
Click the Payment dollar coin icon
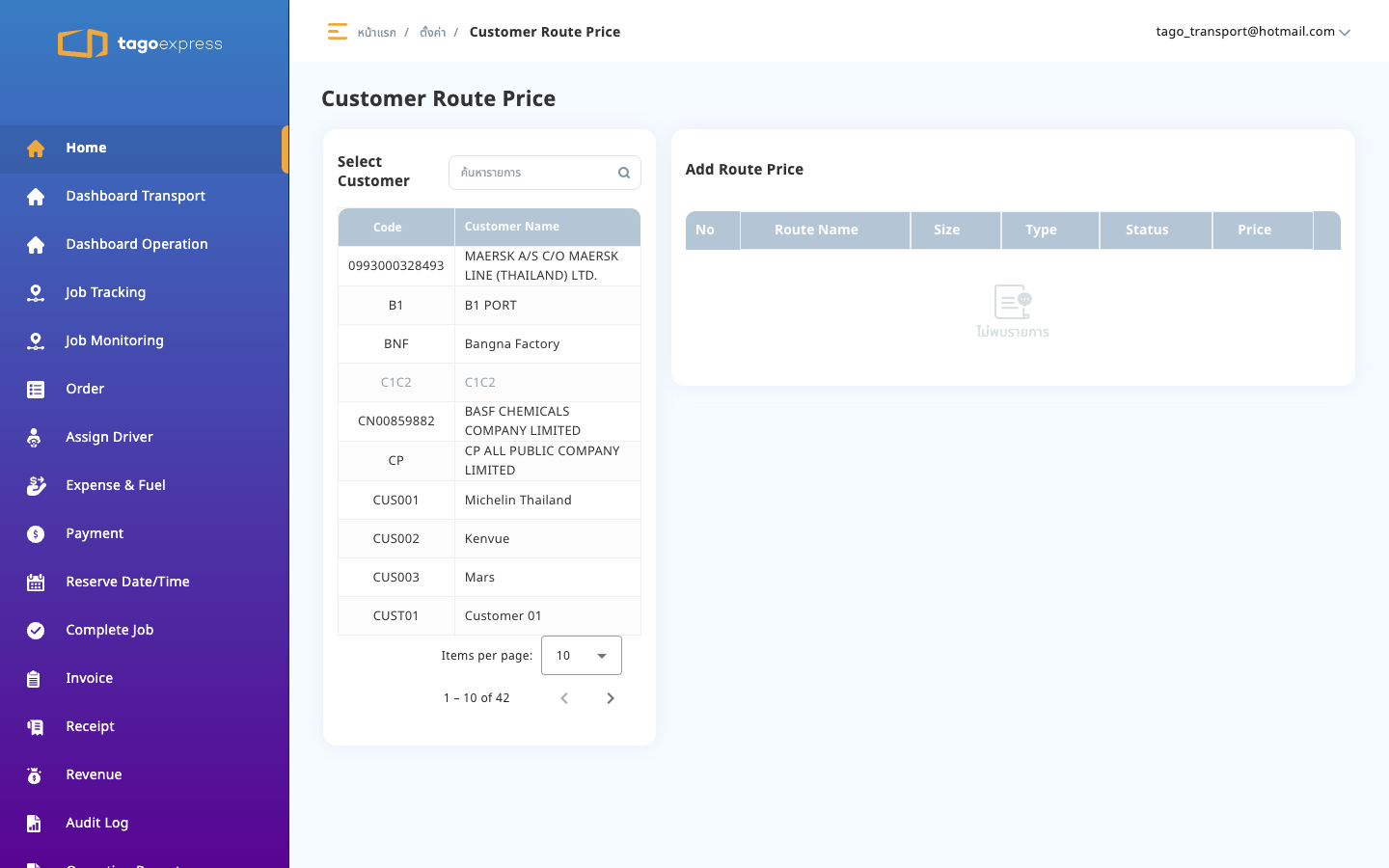[x=36, y=534]
